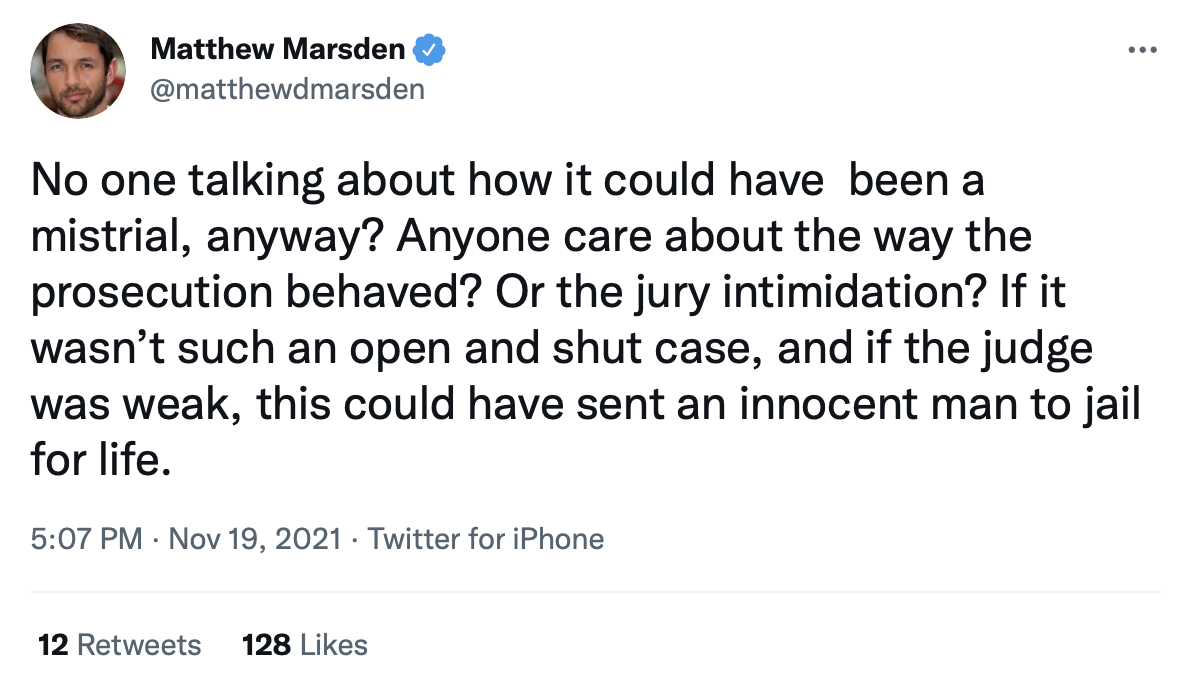Image resolution: width=1192 pixels, height=693 pixels.
Task: Click the word "Retweets" label
Action: point(139,645)
